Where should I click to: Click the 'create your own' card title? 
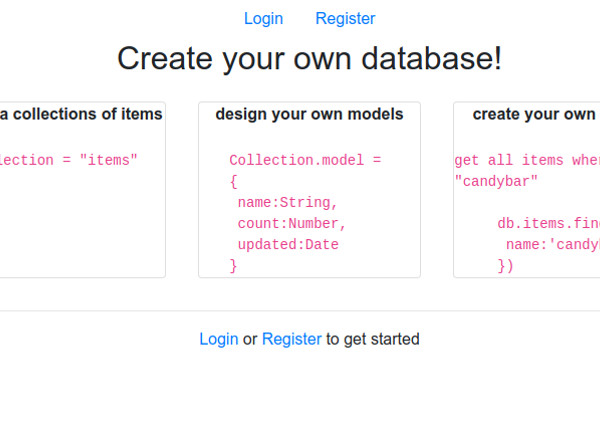tap(536, 114)
